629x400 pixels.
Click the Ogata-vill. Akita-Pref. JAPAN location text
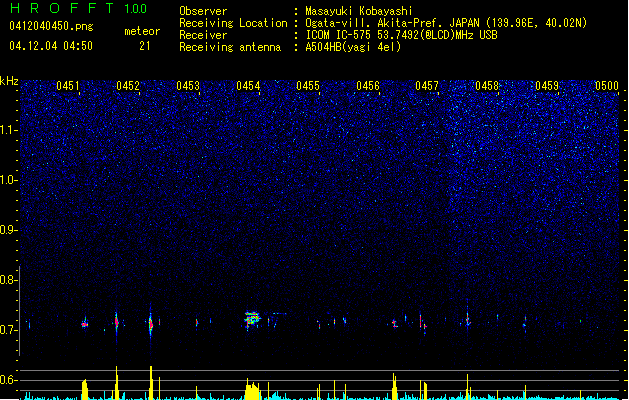click(x=446, y=23)
